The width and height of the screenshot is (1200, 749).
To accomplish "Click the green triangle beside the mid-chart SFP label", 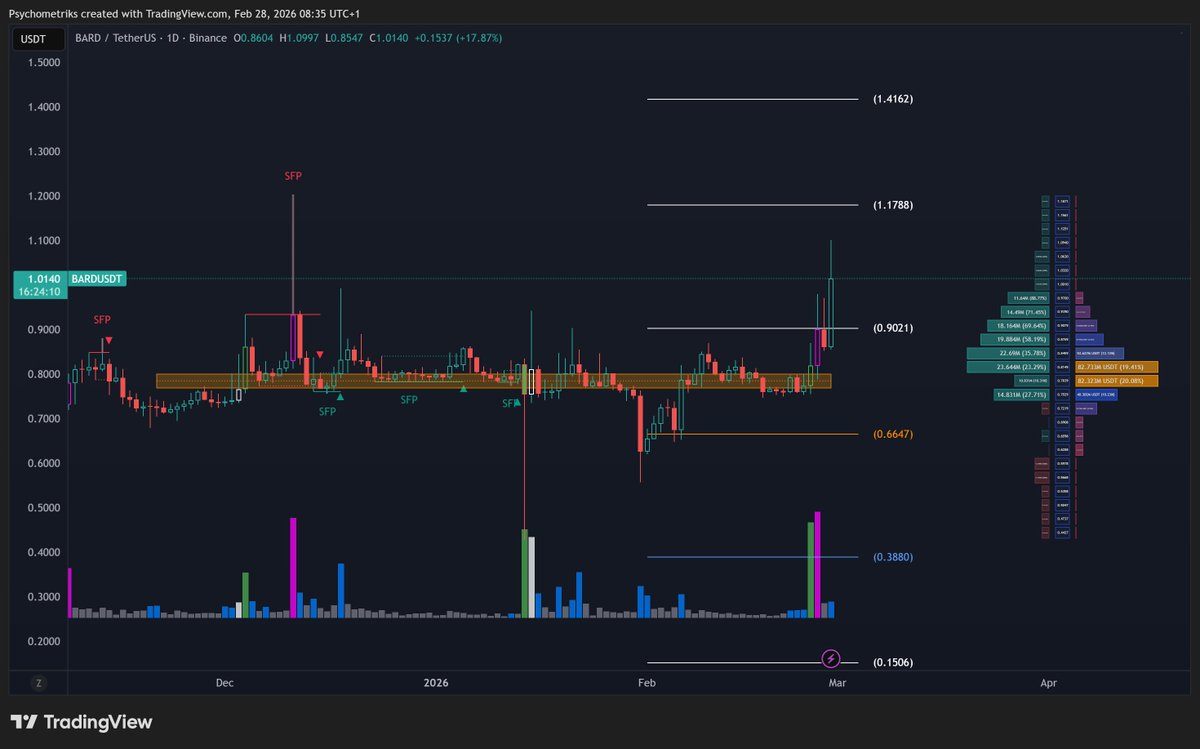I will click(x=462, y=388).
